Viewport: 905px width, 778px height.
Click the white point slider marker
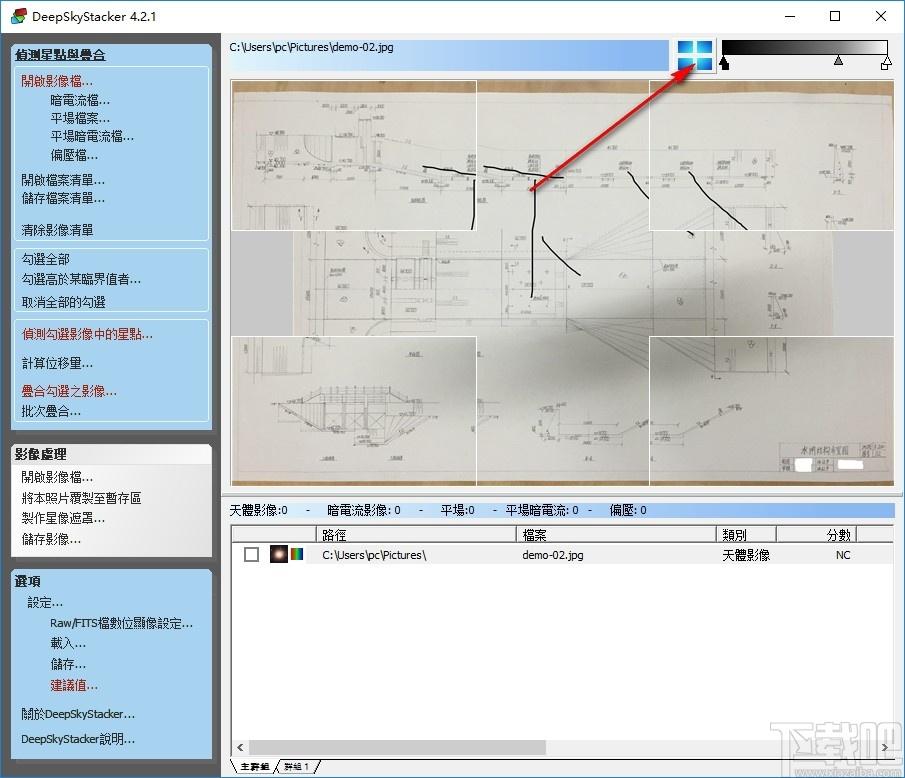coord(886,63)
